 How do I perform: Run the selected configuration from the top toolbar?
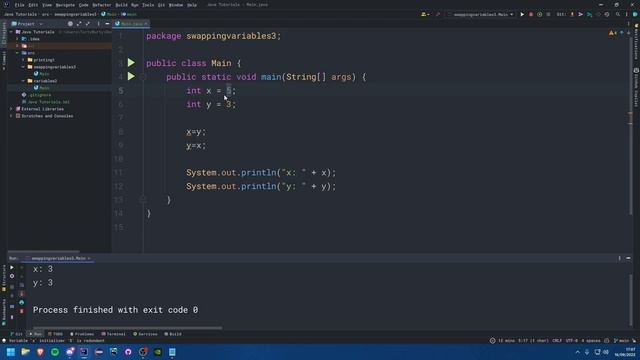coord(522,14)
